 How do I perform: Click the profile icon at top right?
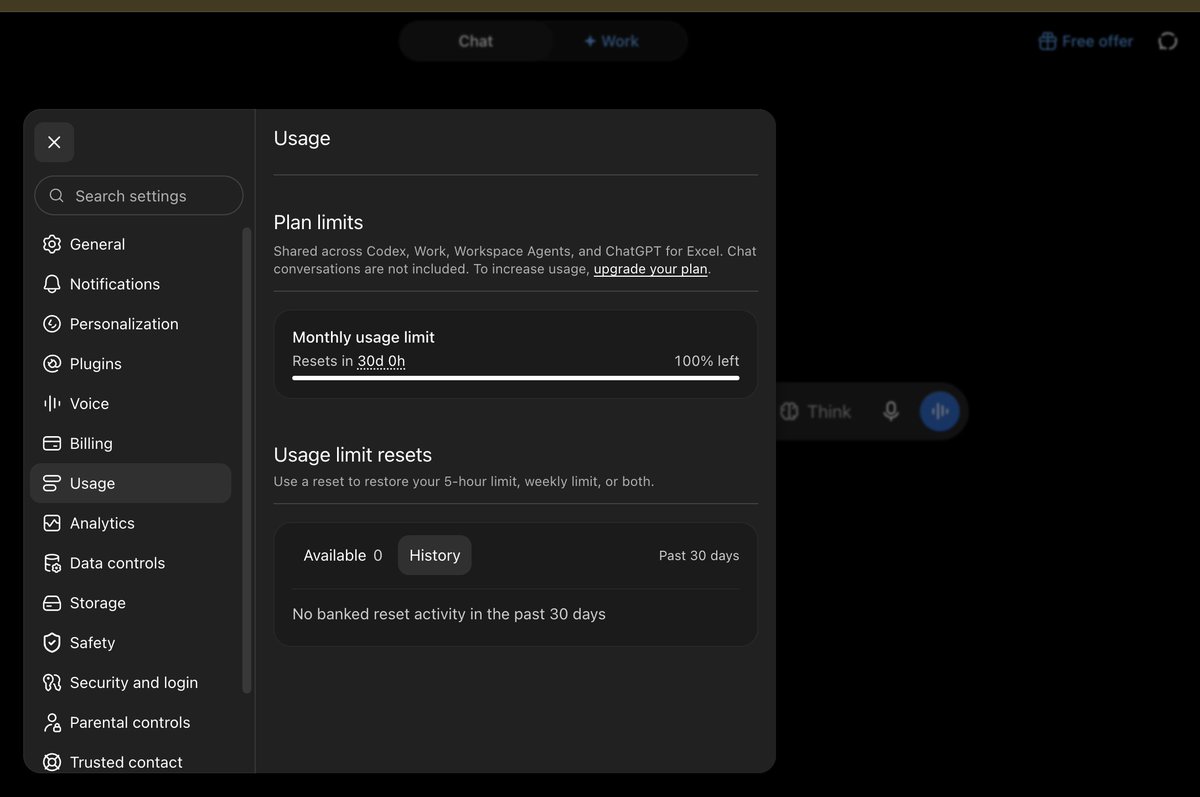[x=1168, y=41]
